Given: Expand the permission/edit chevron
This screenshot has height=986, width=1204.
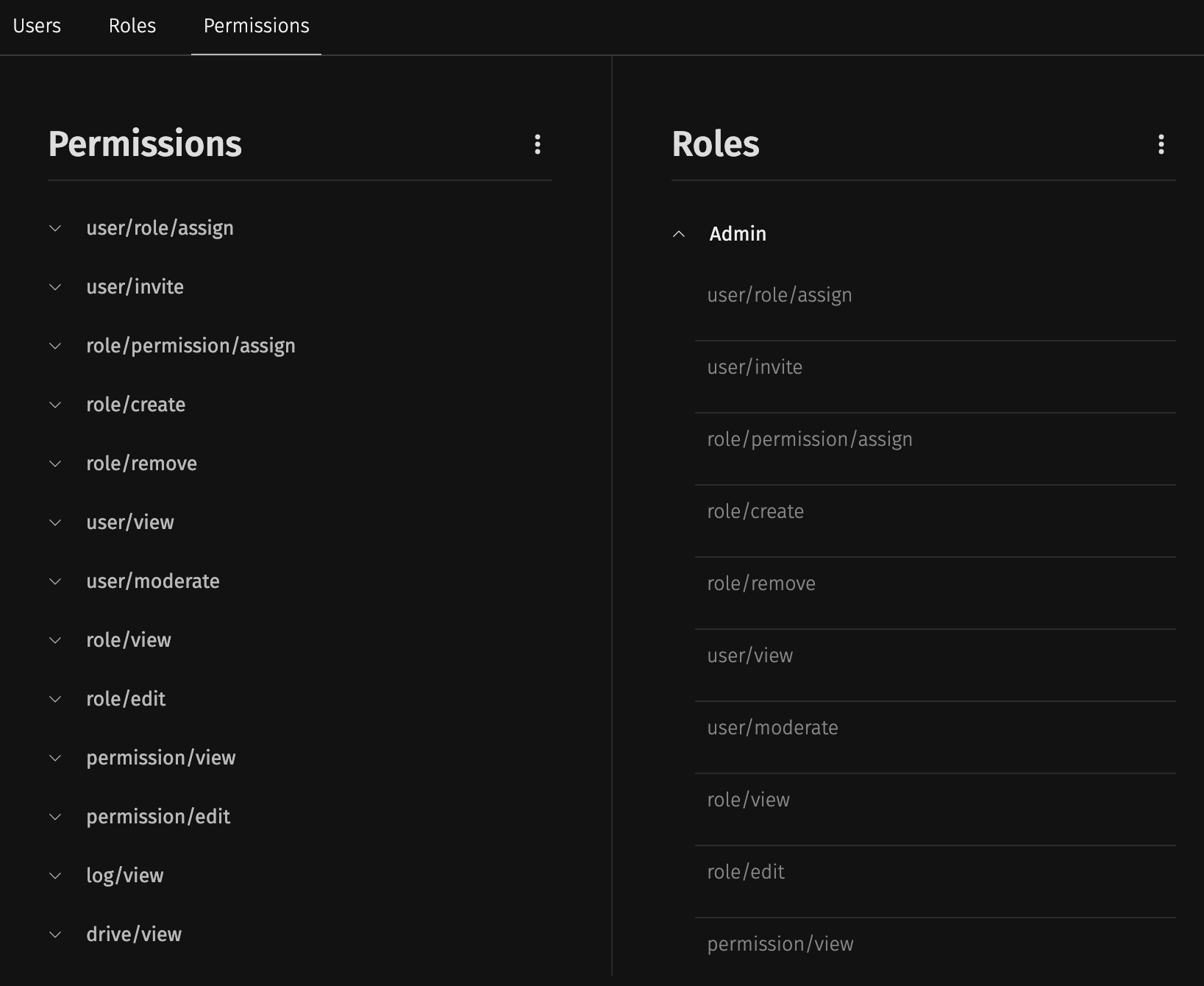Looking at the screenshot, I should (55, 817).
